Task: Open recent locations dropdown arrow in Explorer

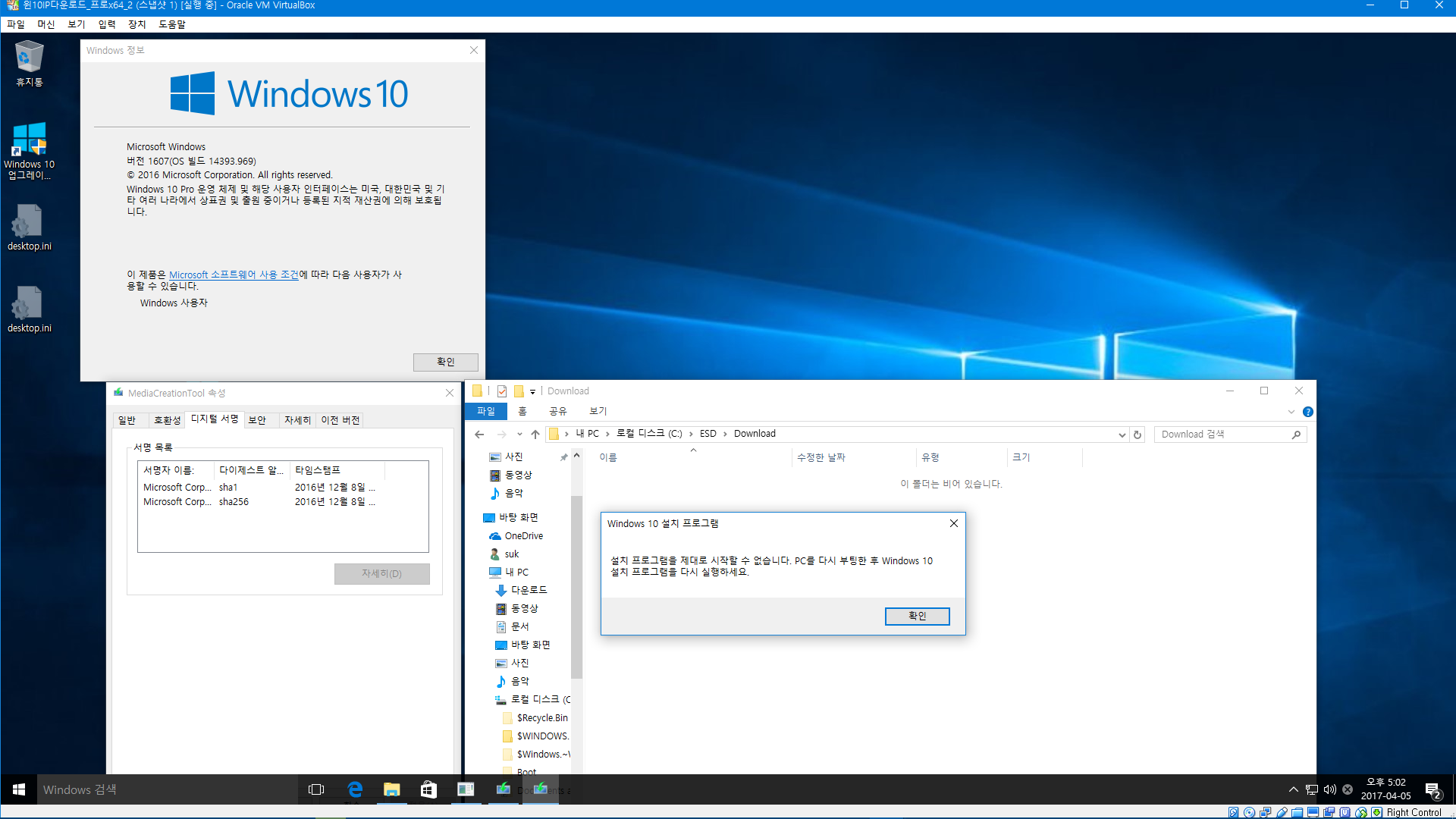Action: 519,435
